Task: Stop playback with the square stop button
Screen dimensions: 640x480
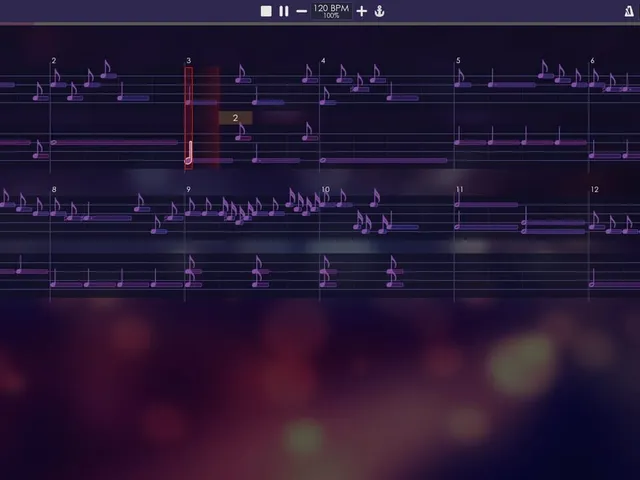Action: 266,11
